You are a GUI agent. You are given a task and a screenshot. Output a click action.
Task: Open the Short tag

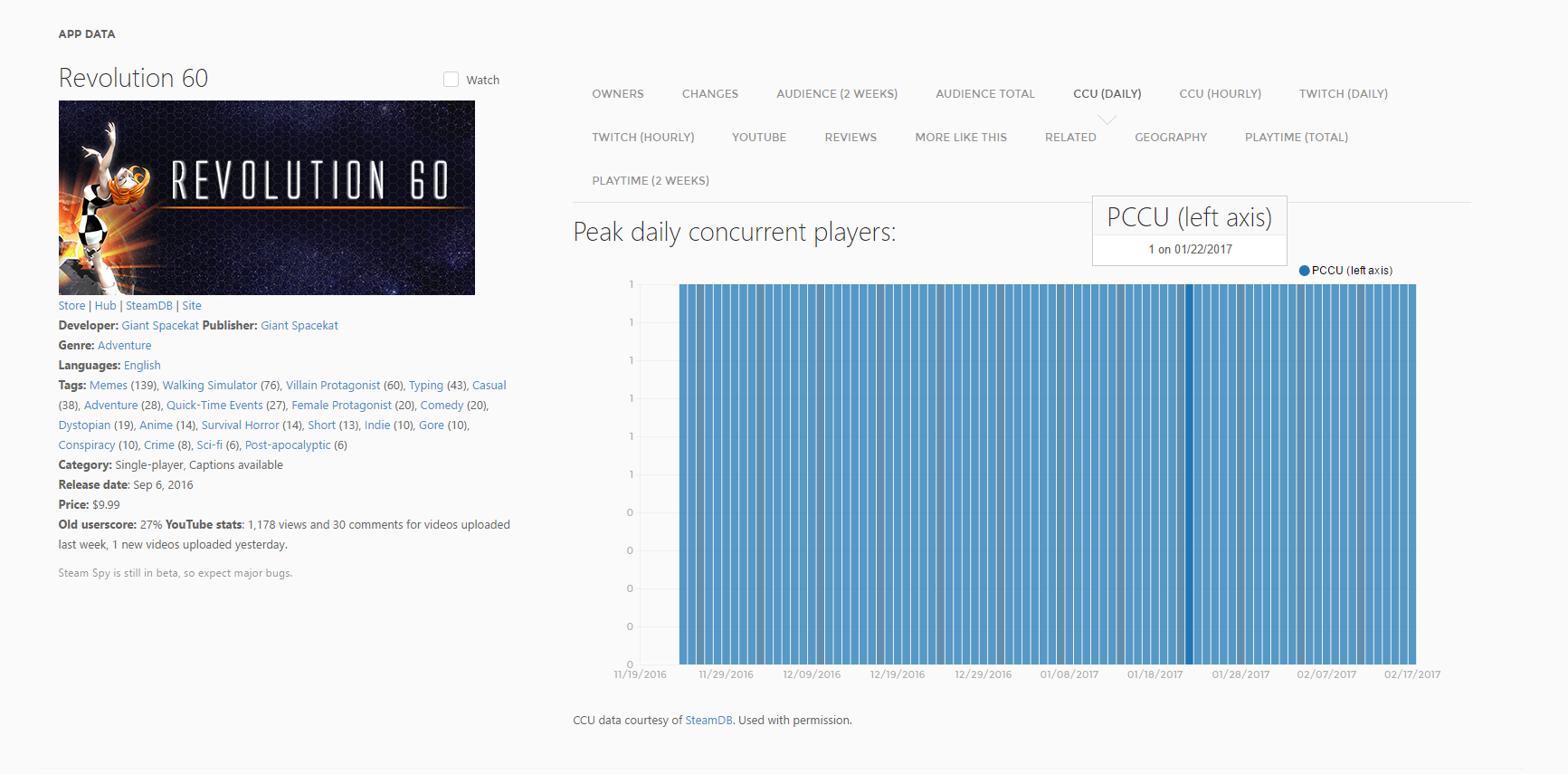click(321, 425)
